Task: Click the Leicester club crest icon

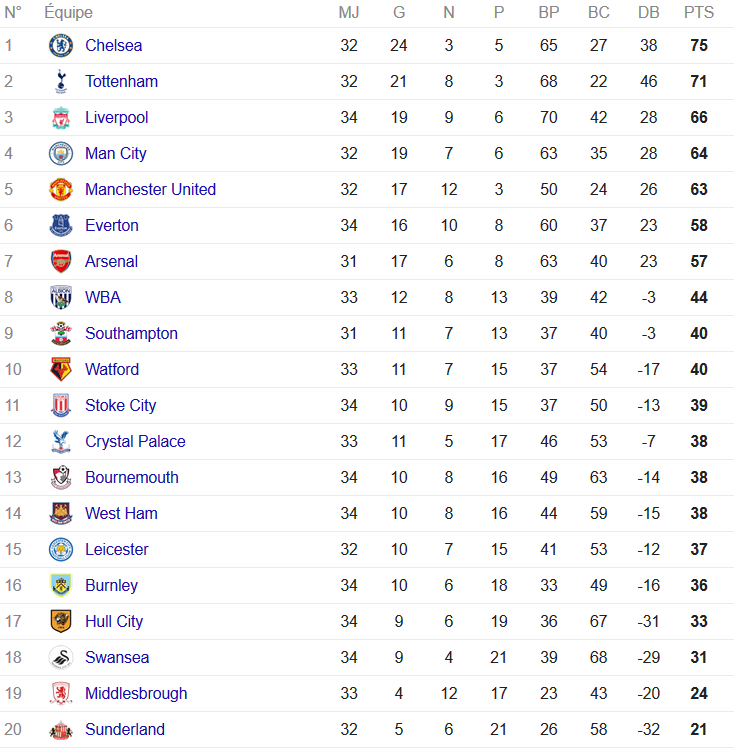Action: coord(61,549)
